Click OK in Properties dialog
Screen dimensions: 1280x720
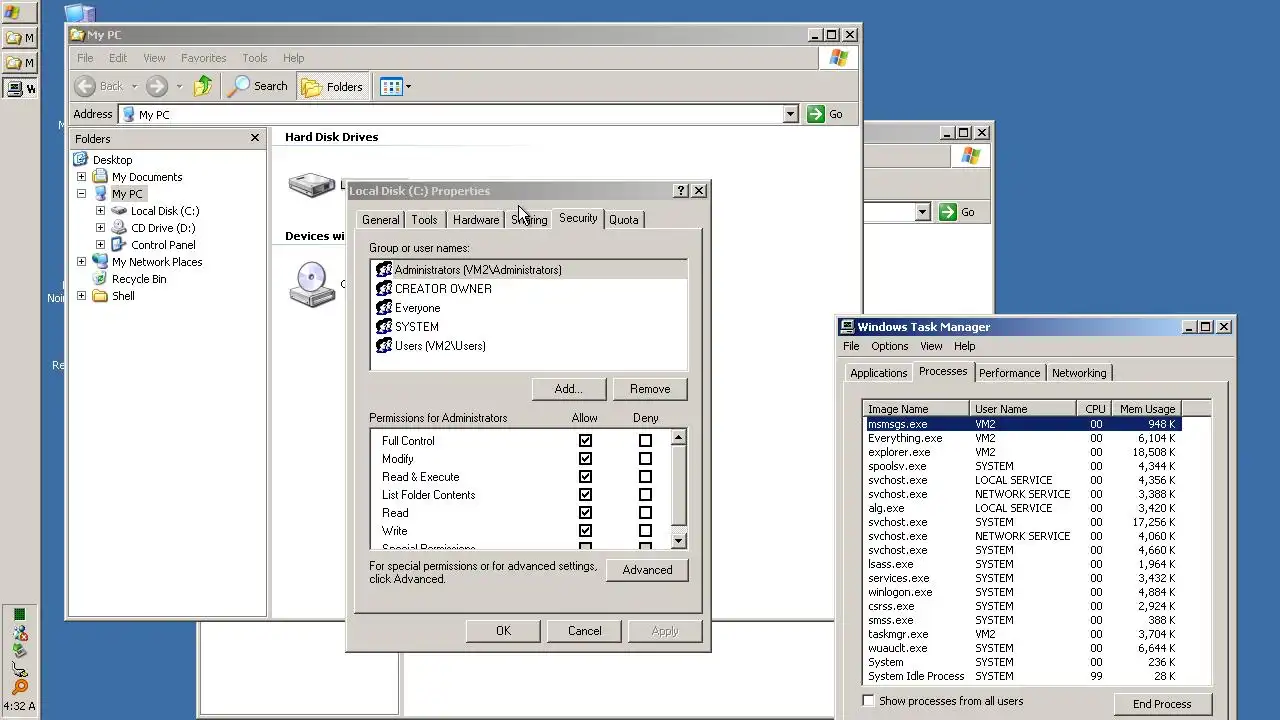[503, 631]
